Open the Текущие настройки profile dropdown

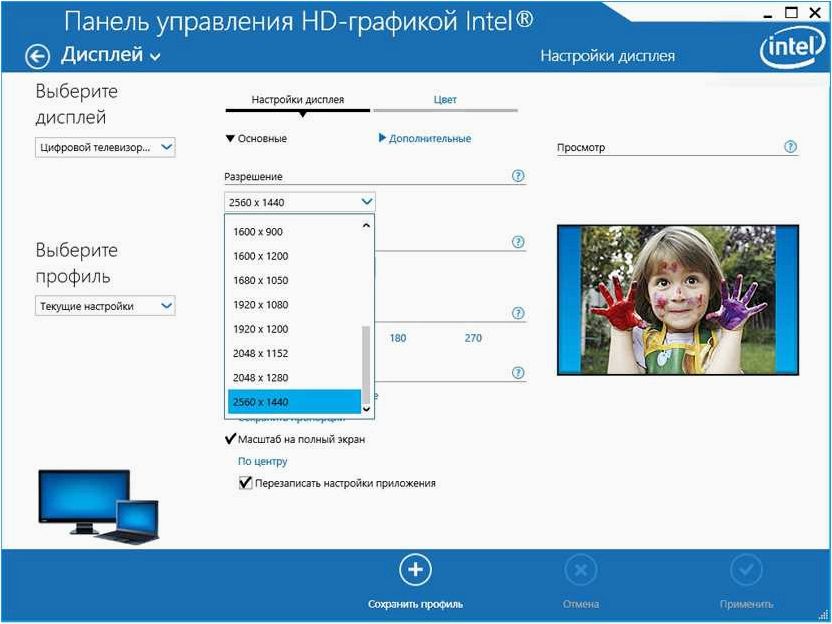click(105, 306)
